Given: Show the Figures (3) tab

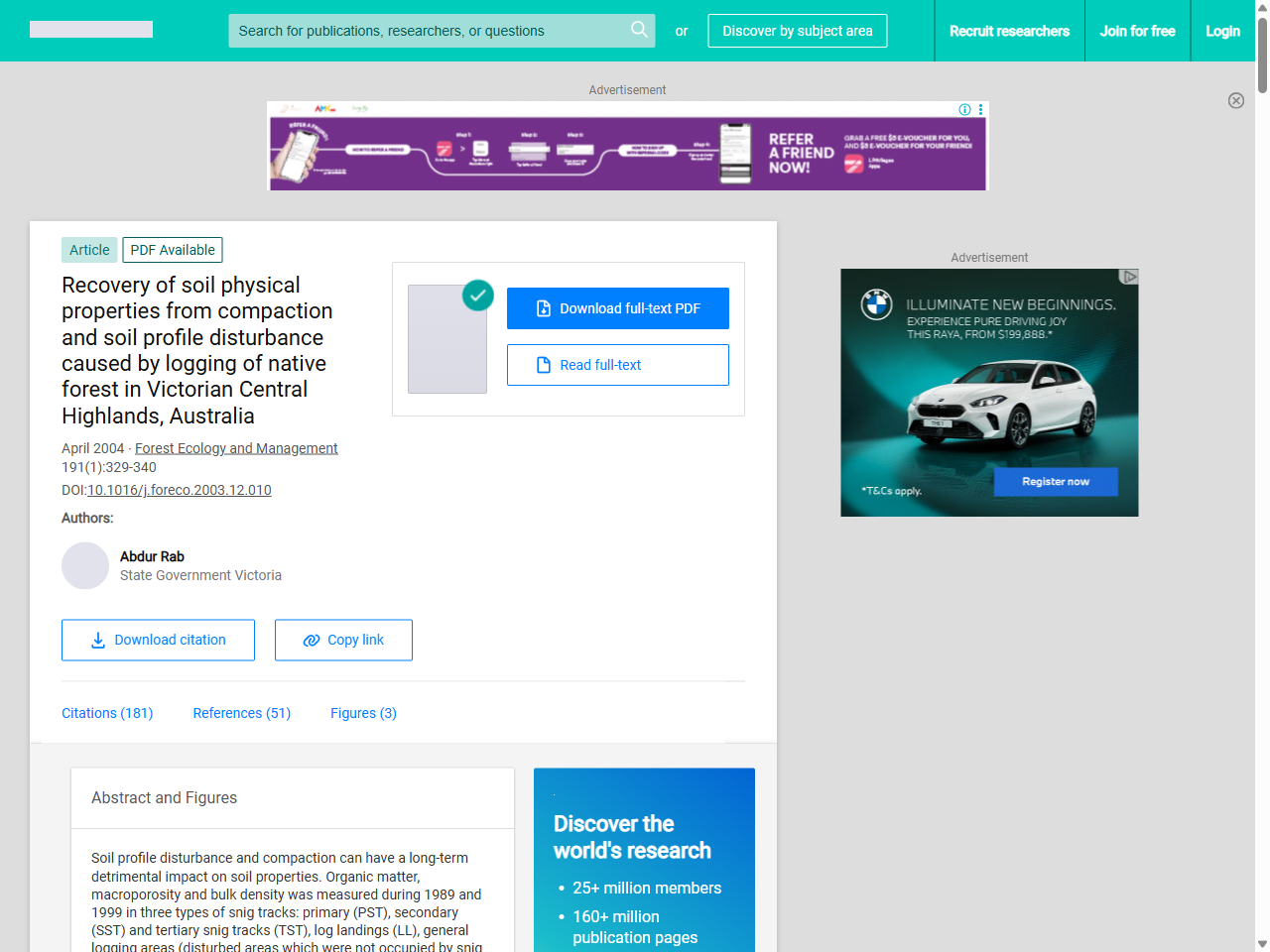Looking at the screenshot, I should pyautogui.click(x=363, y=713).
